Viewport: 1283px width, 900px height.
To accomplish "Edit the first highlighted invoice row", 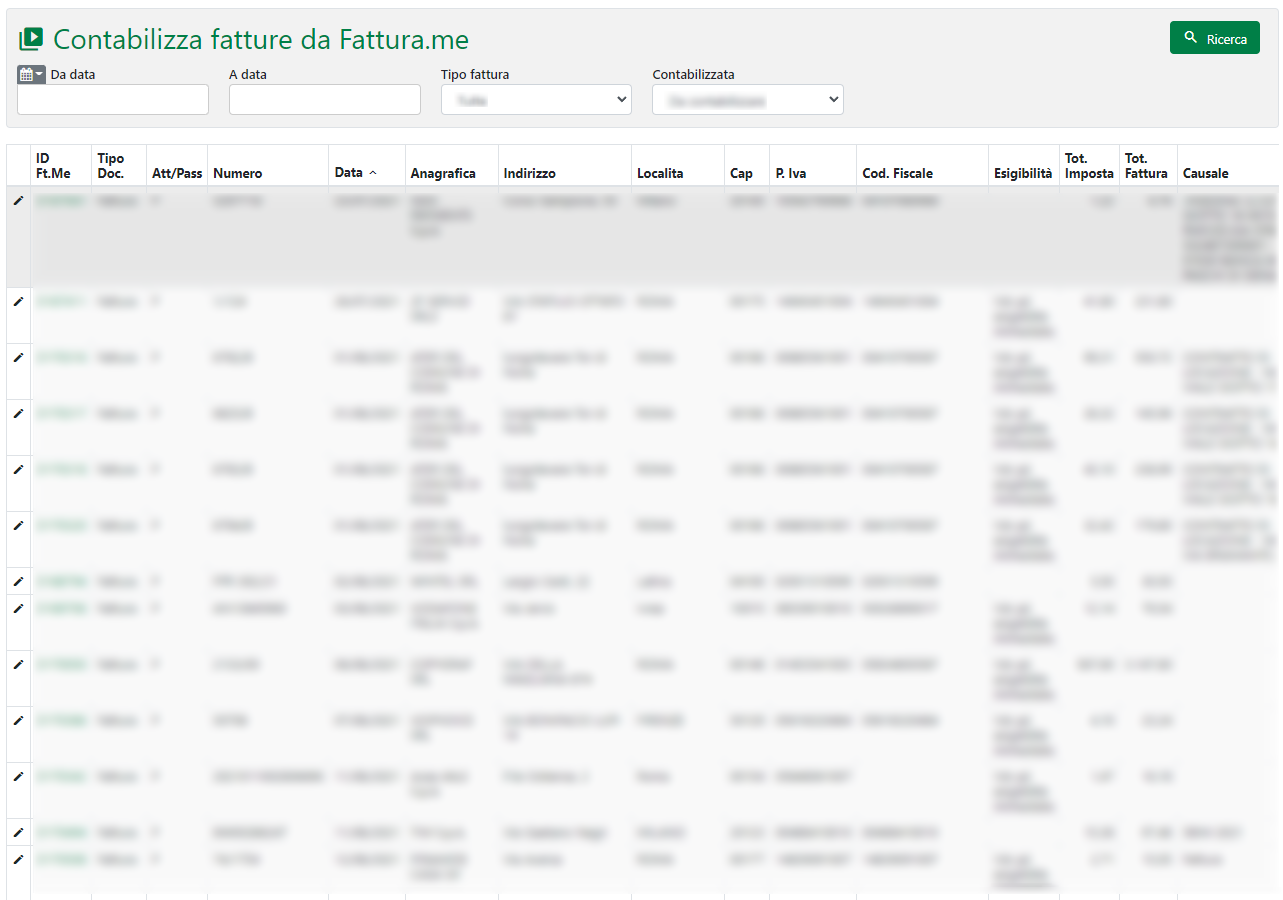I will [x=18, y=201].
